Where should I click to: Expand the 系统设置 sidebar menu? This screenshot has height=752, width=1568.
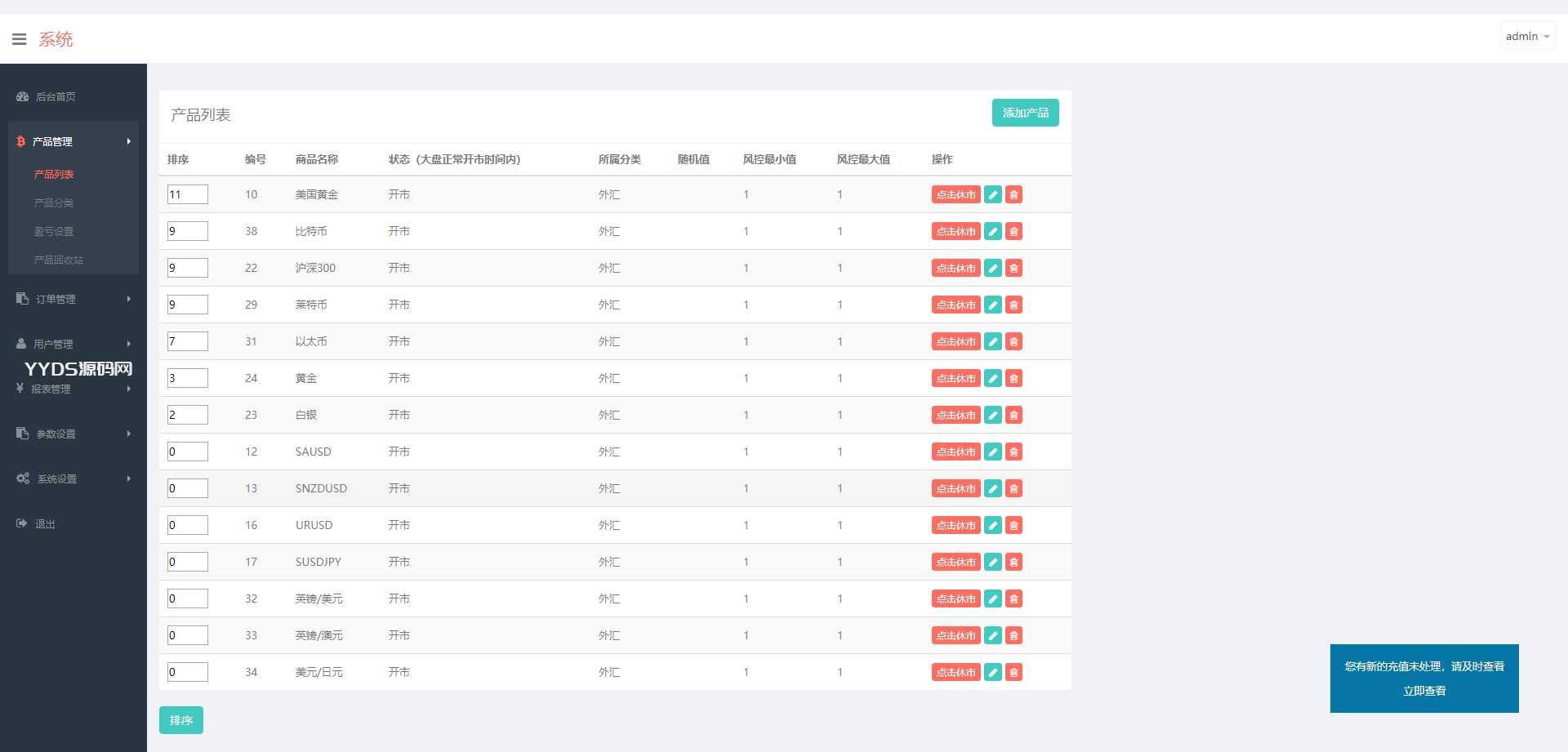point(73,478)
